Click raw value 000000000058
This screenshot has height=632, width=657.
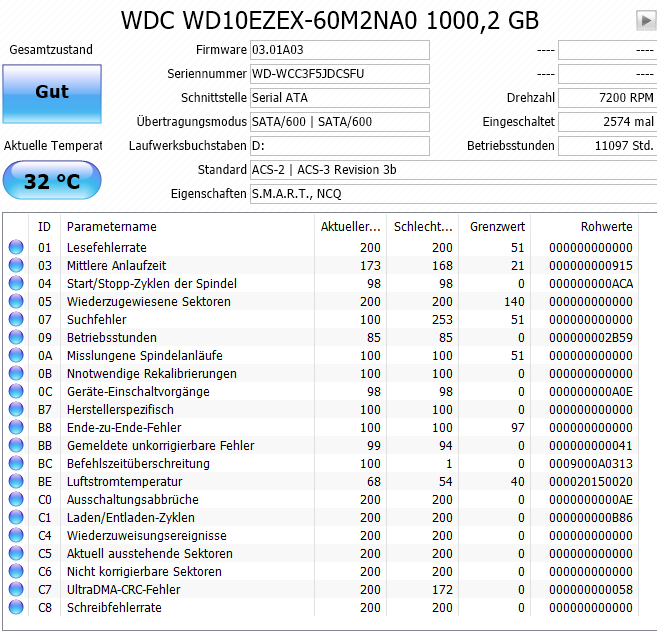coord(591,590)
